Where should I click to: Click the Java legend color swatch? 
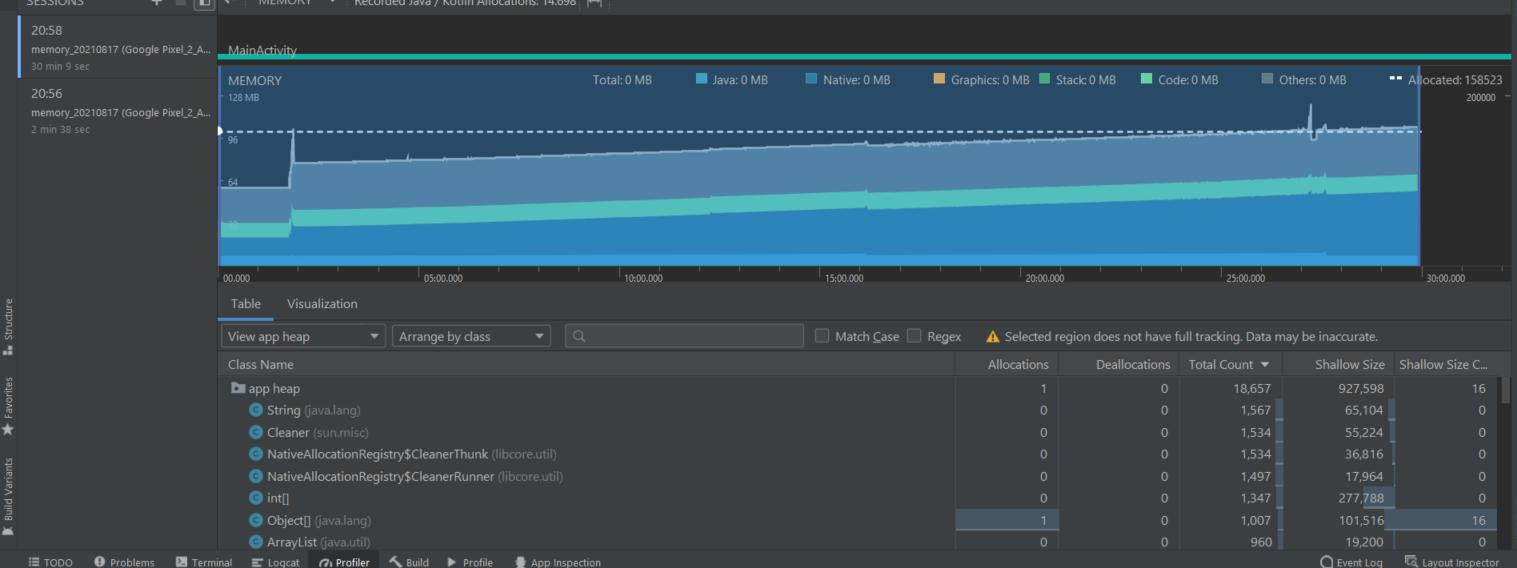point(701,80)
